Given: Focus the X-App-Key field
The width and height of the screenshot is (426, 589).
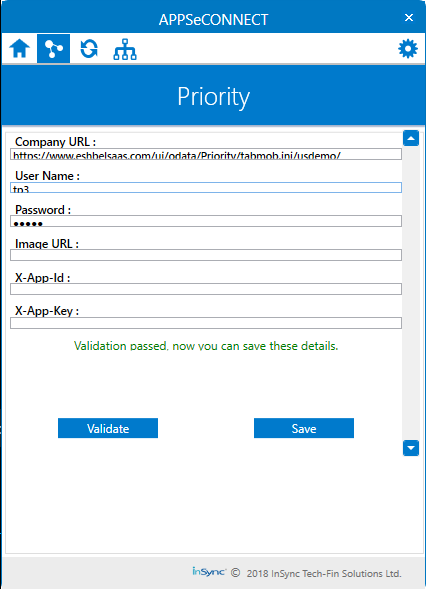Looking at the screenshot, I should pos(206,323).
